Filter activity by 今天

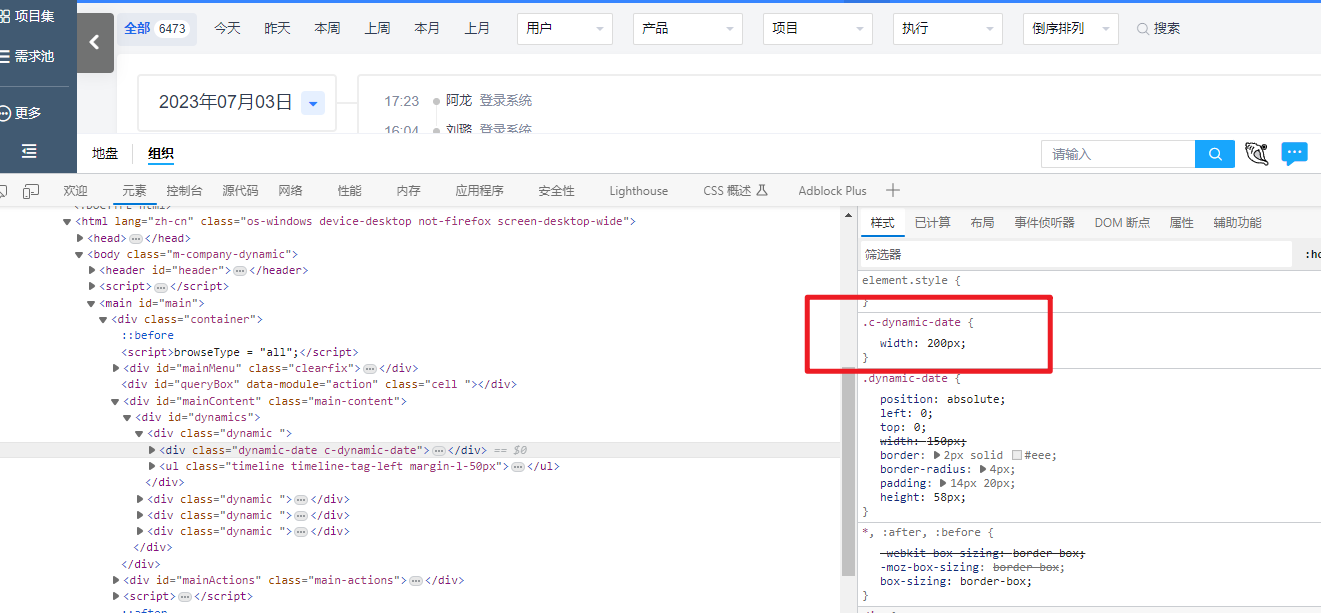pos(227,28)
